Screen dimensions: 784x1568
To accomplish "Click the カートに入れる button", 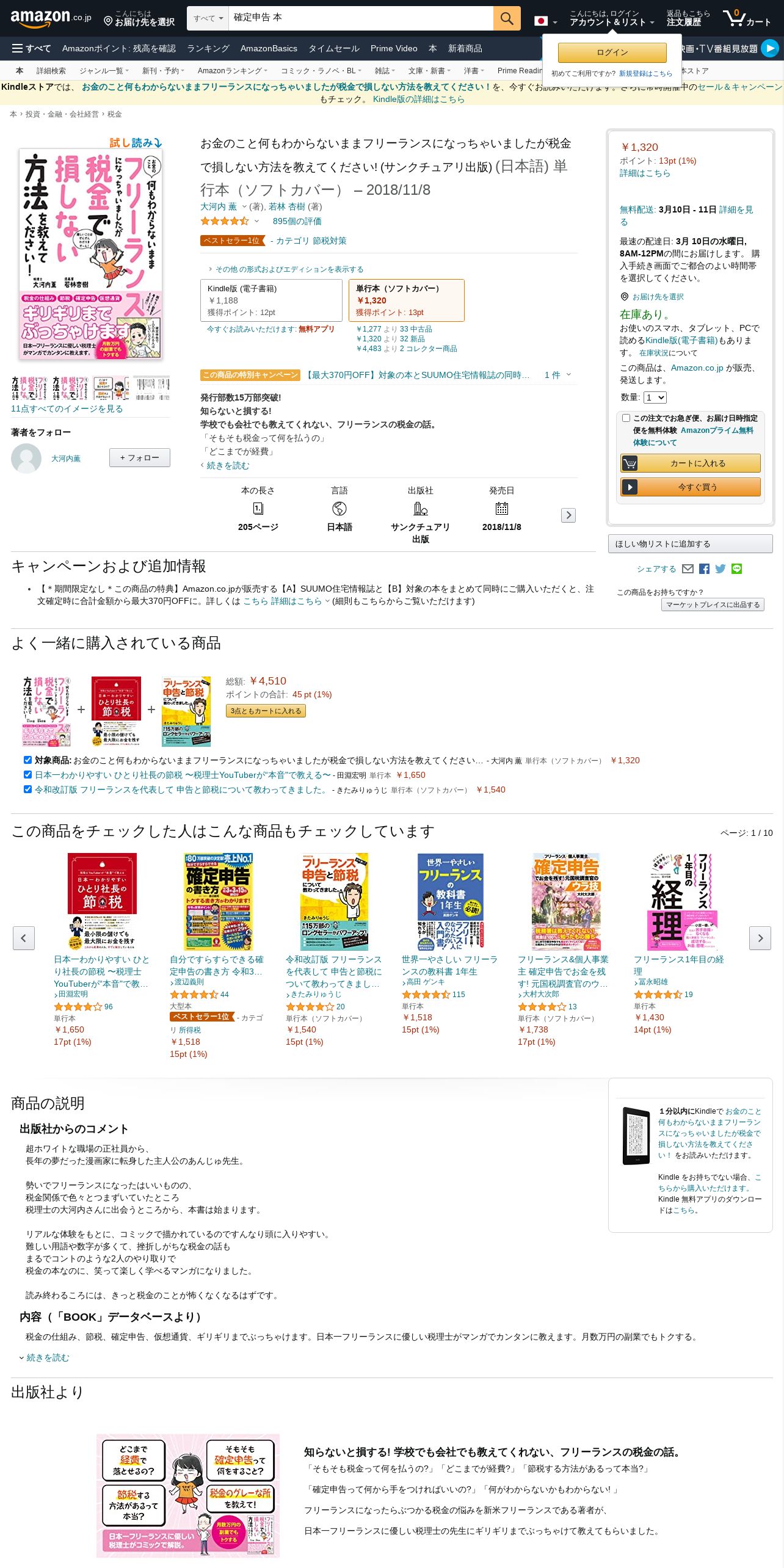I will tap(691, 463).
